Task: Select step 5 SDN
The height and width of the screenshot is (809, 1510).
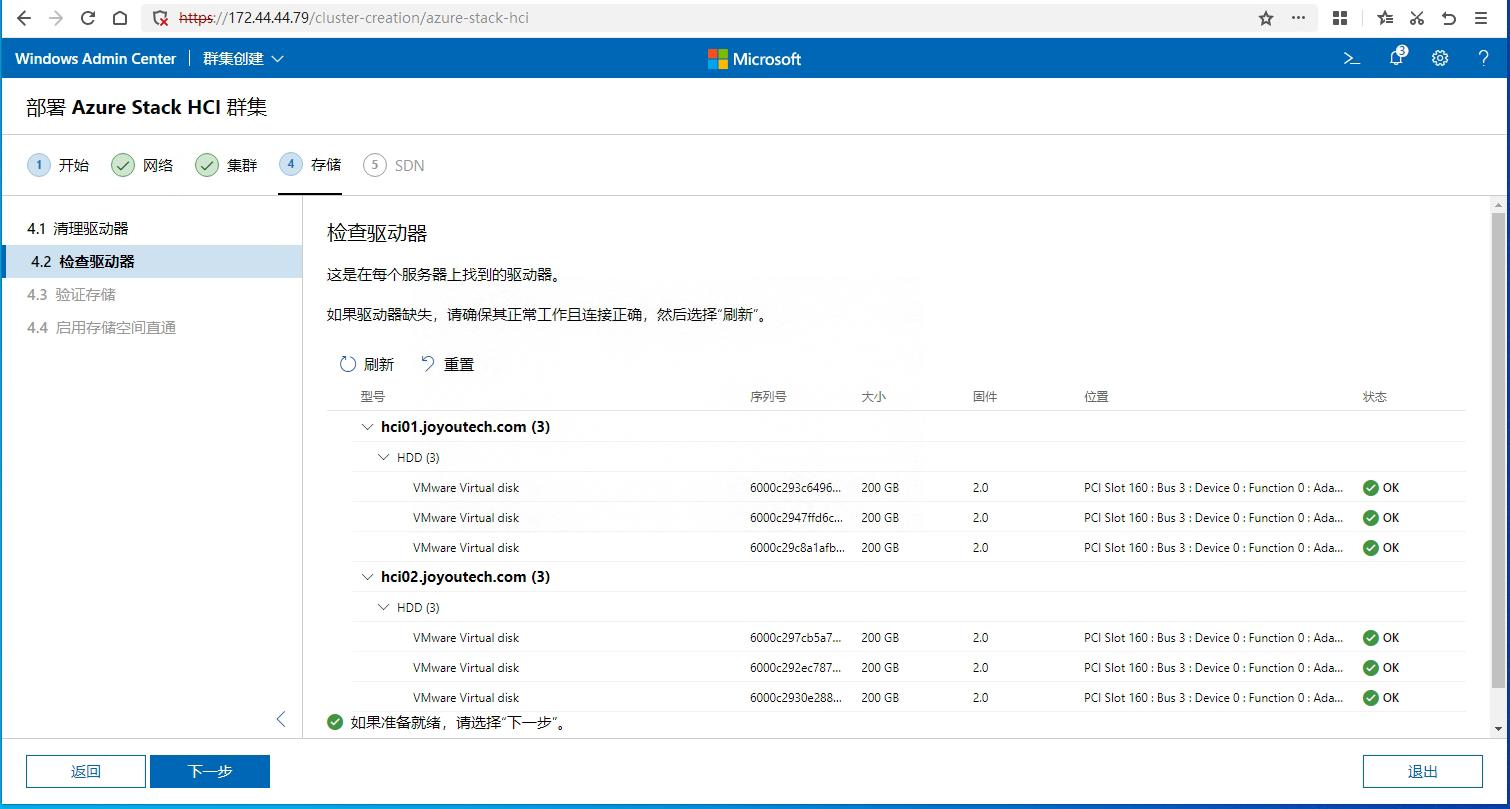Action: [x=394, y=165]
